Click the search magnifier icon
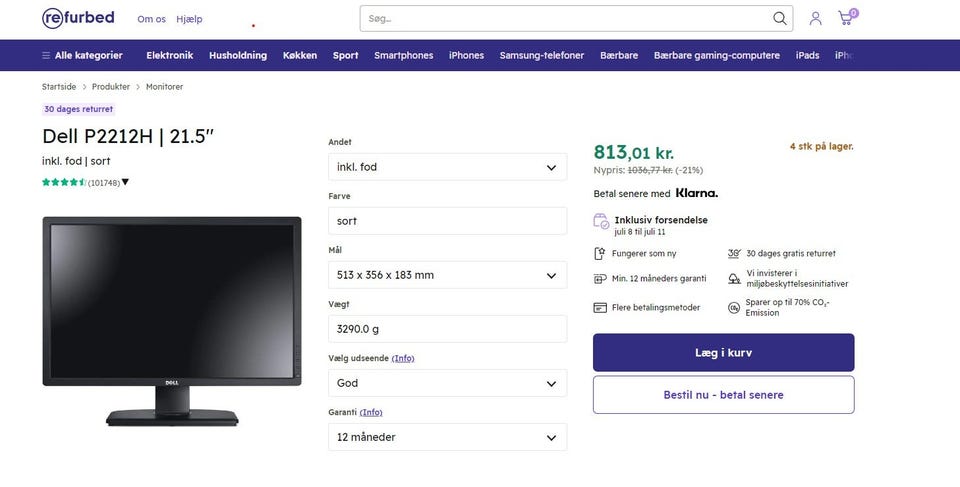The image size is (960, 487). tap(780, 18)
